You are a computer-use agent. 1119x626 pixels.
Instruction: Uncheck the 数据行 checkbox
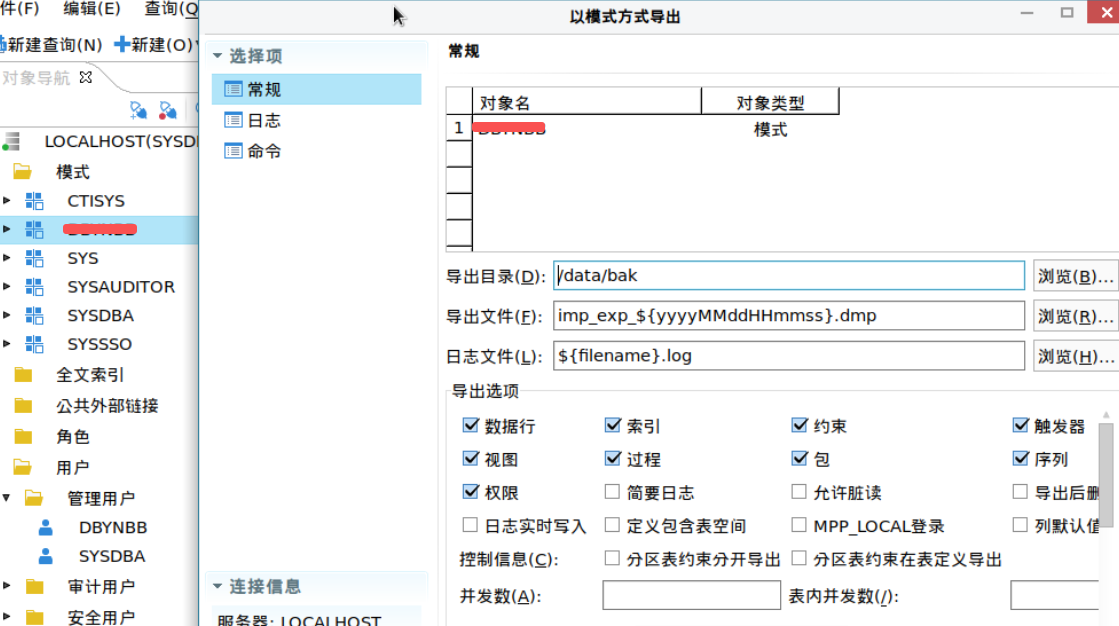[x=471, y=425]
